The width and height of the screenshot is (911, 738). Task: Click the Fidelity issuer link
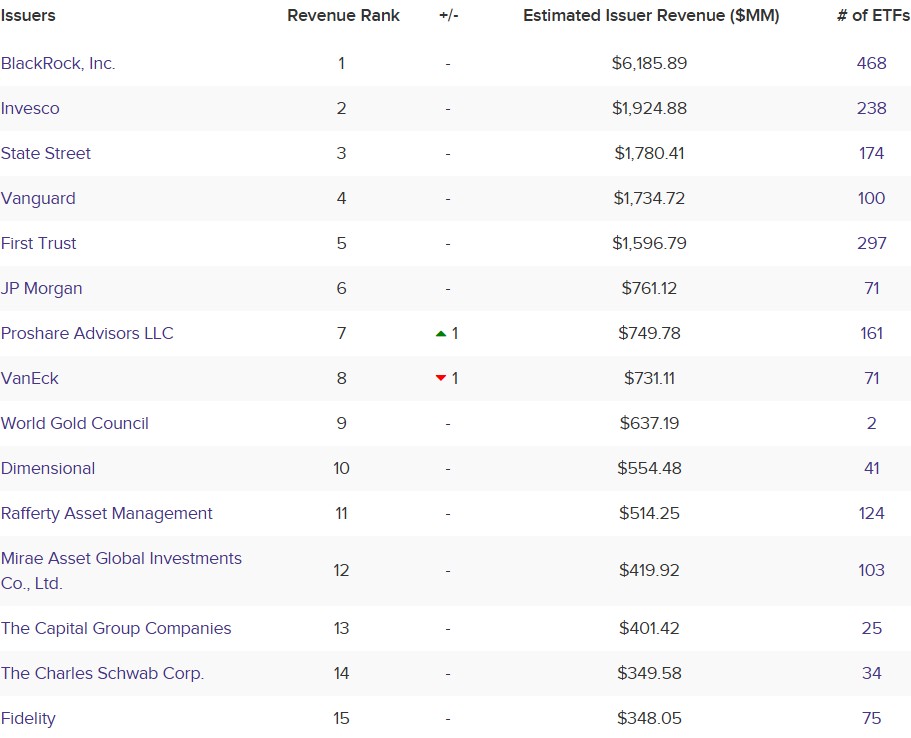point(29,718)
